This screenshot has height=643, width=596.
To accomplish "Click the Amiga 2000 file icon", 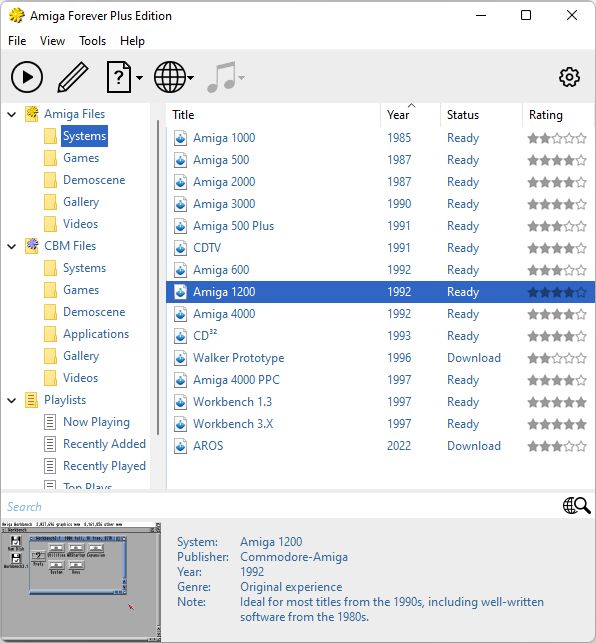I will (180, 182).
